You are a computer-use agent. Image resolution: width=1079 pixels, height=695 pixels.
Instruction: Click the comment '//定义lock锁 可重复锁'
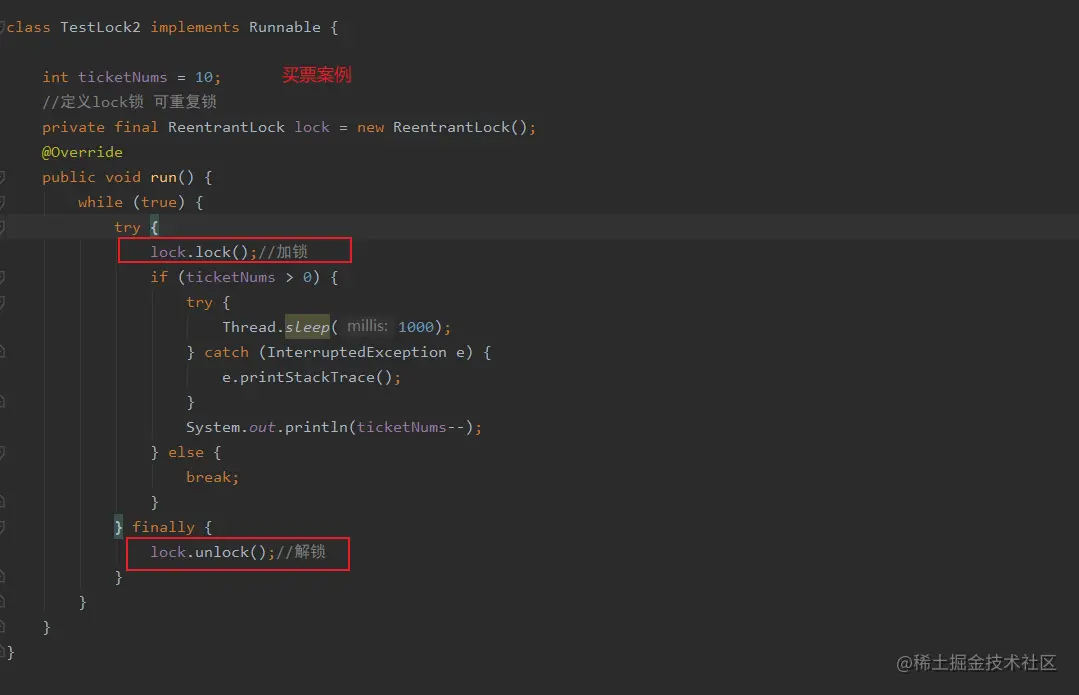(x=129, y=102)
